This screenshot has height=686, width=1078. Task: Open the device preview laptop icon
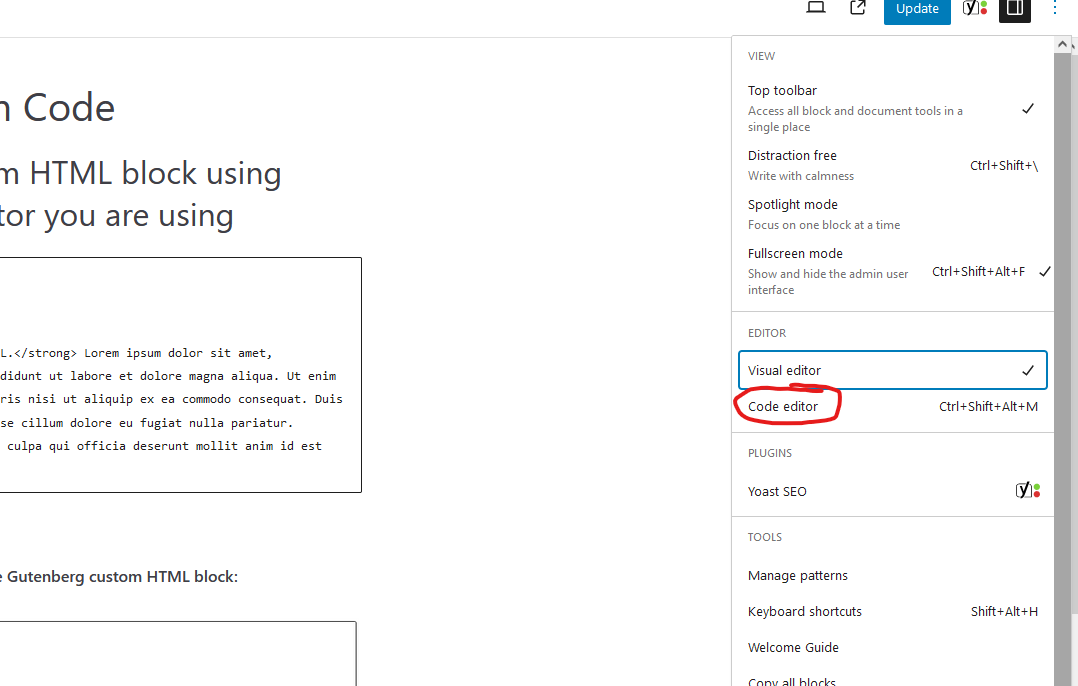pyautogui.click(x=815, y=8)
